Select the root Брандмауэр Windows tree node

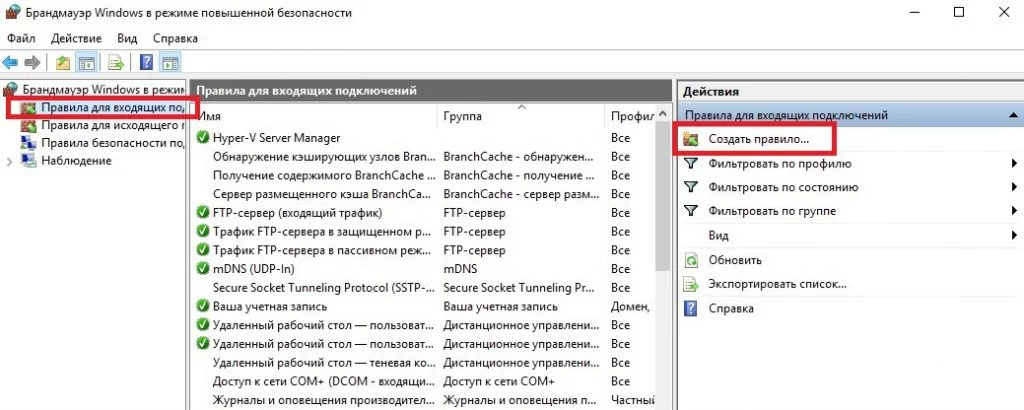[104, 89]
